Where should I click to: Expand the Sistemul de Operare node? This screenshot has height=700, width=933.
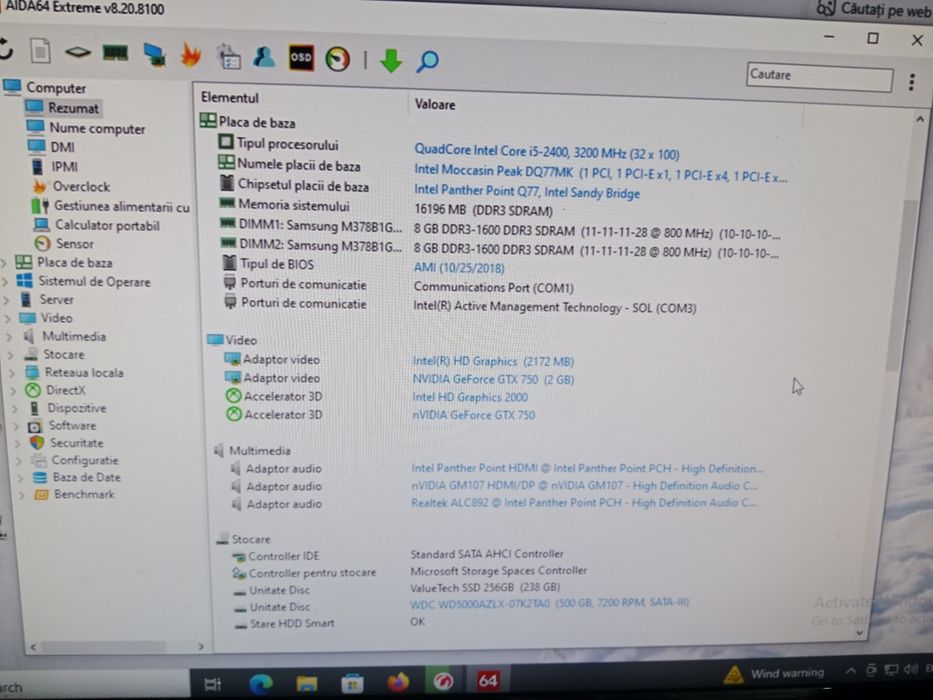coord(7,281)
